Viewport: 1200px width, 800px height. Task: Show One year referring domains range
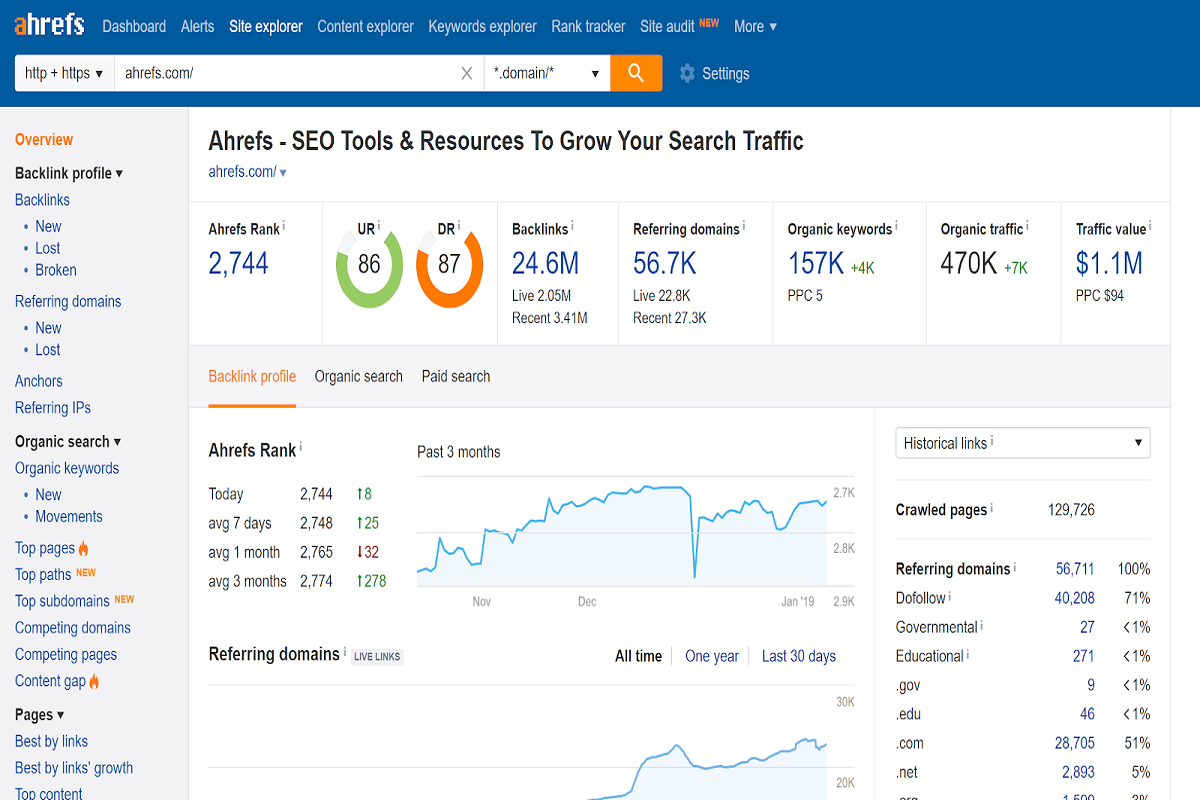coord(712,656)
